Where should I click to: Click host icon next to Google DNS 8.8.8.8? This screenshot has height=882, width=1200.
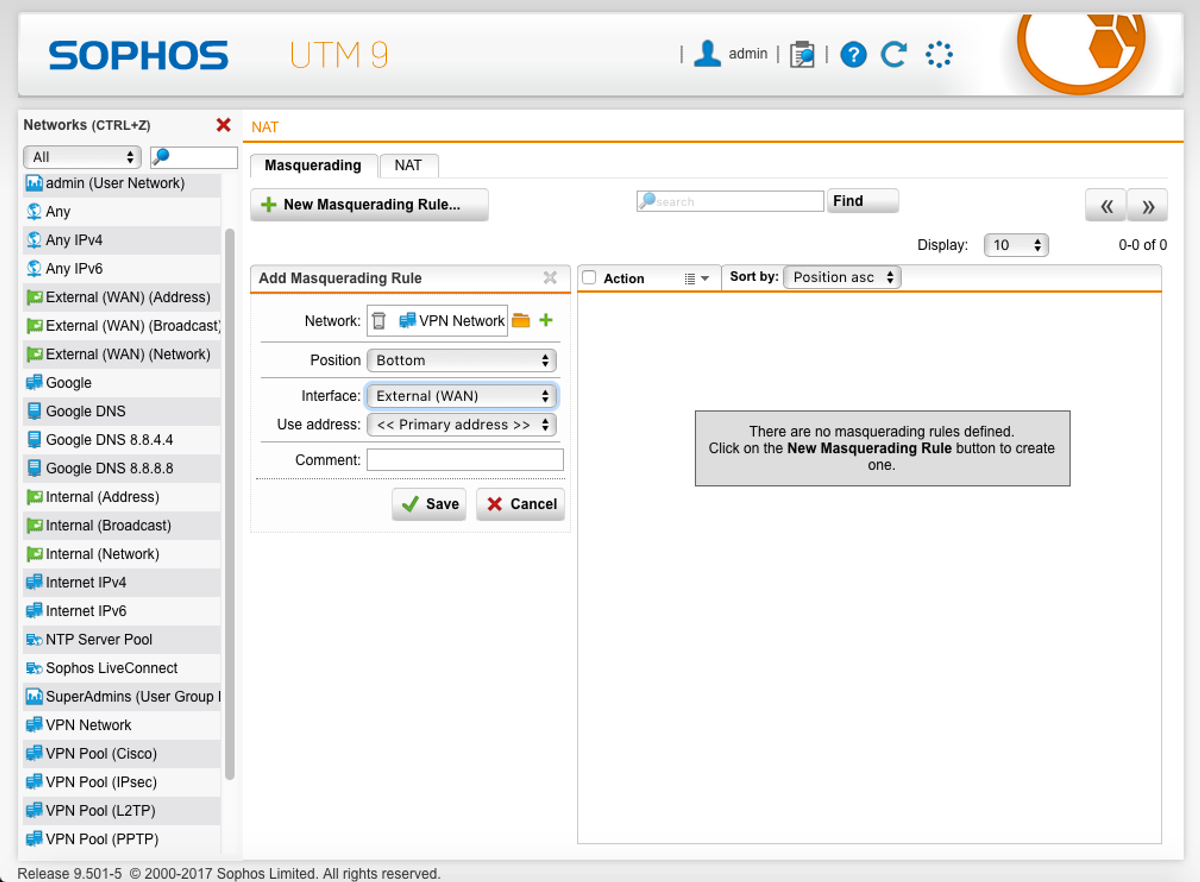point(34,468)
